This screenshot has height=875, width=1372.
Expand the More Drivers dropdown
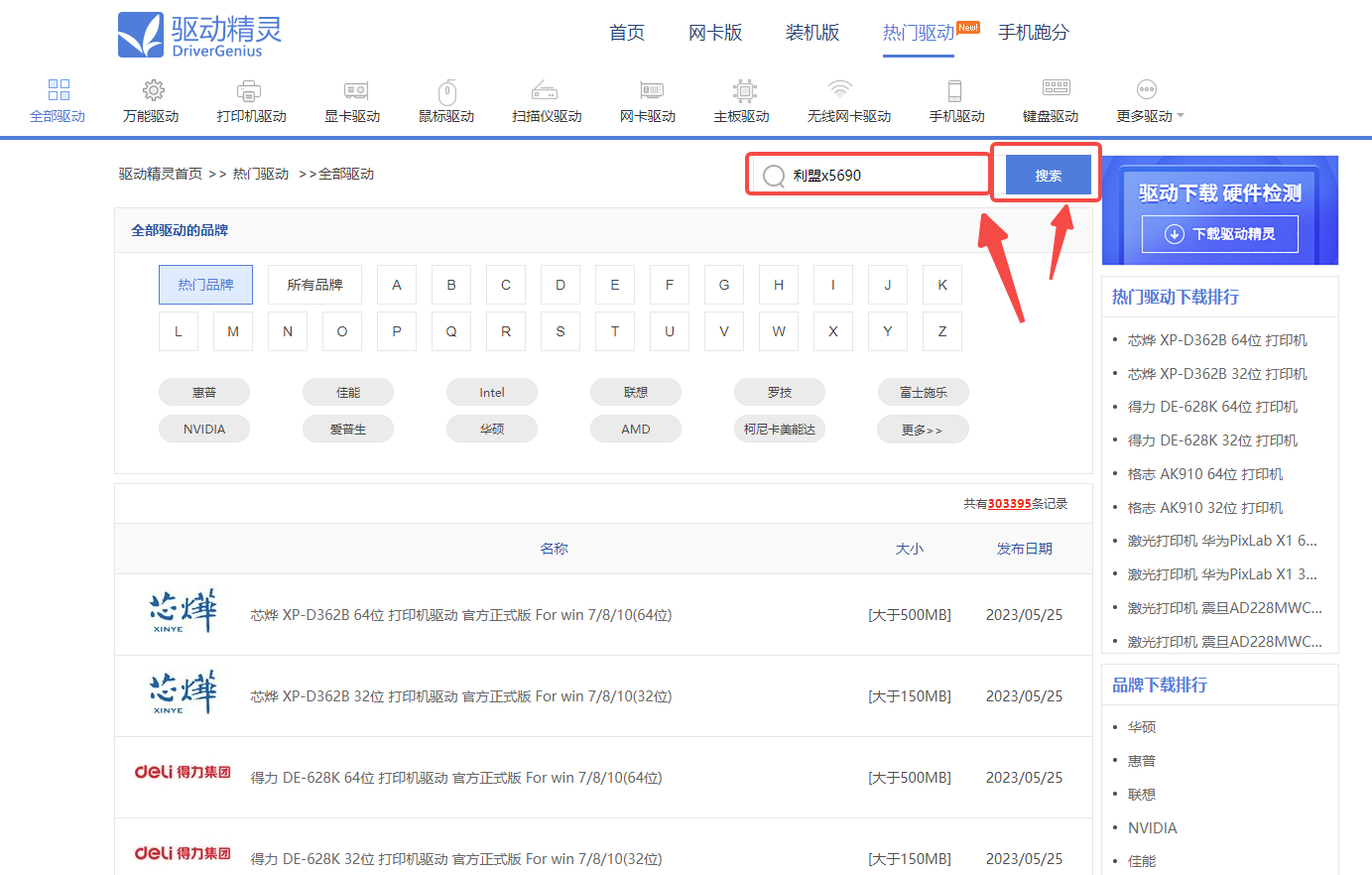click(1150, 116)
